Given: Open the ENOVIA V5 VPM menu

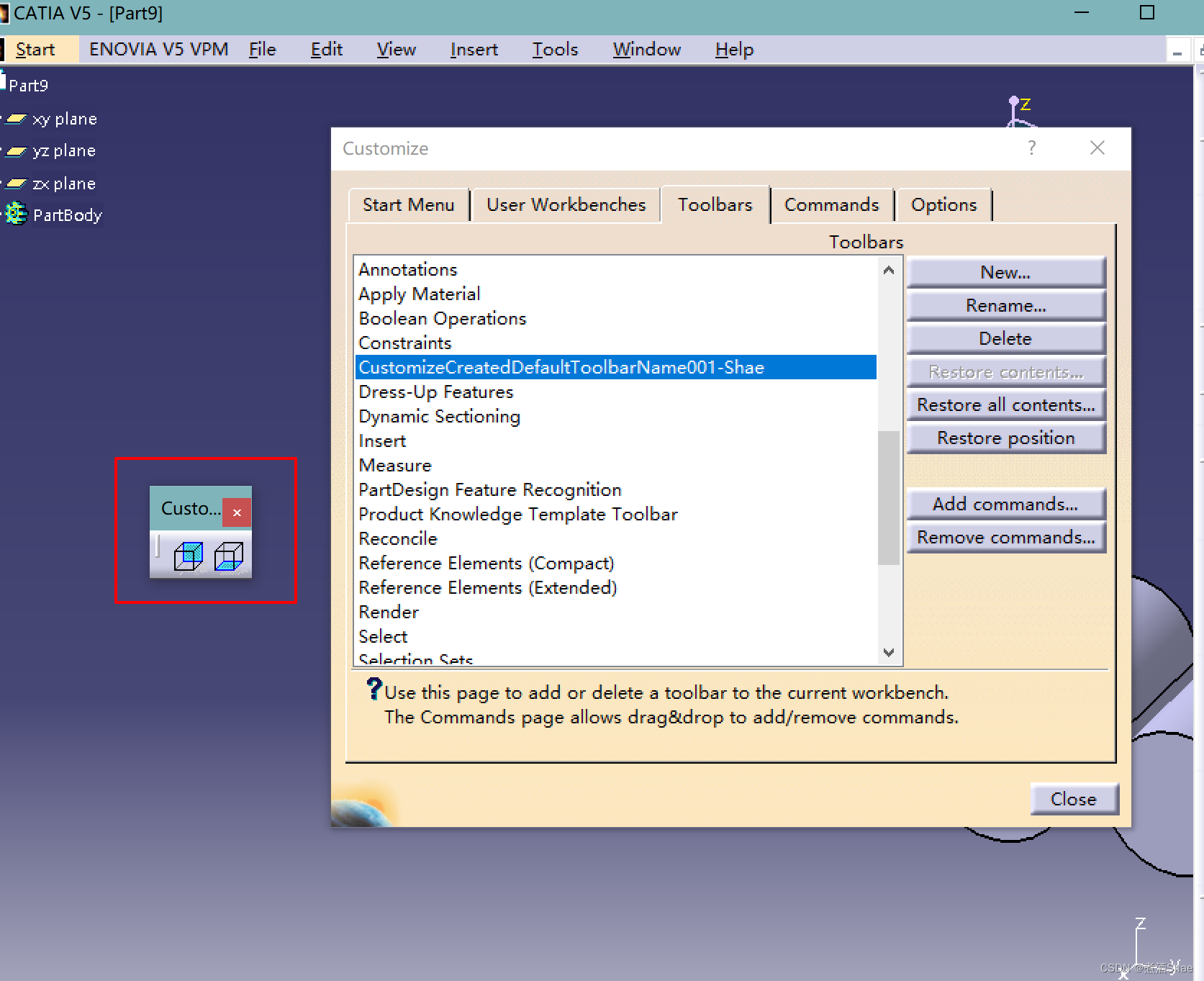Looking at the screenshot, I should (x=159, y=50).
